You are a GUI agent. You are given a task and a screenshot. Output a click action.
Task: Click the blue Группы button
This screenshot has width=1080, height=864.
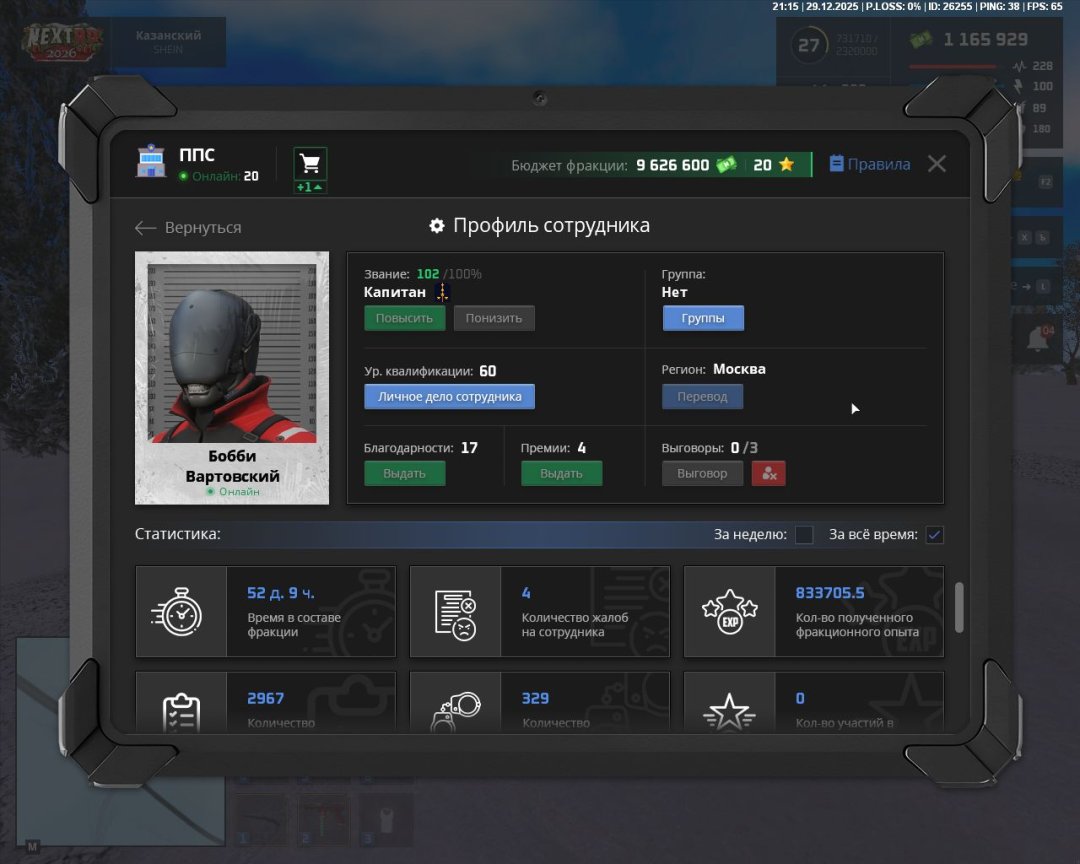[x=703, y=318]
